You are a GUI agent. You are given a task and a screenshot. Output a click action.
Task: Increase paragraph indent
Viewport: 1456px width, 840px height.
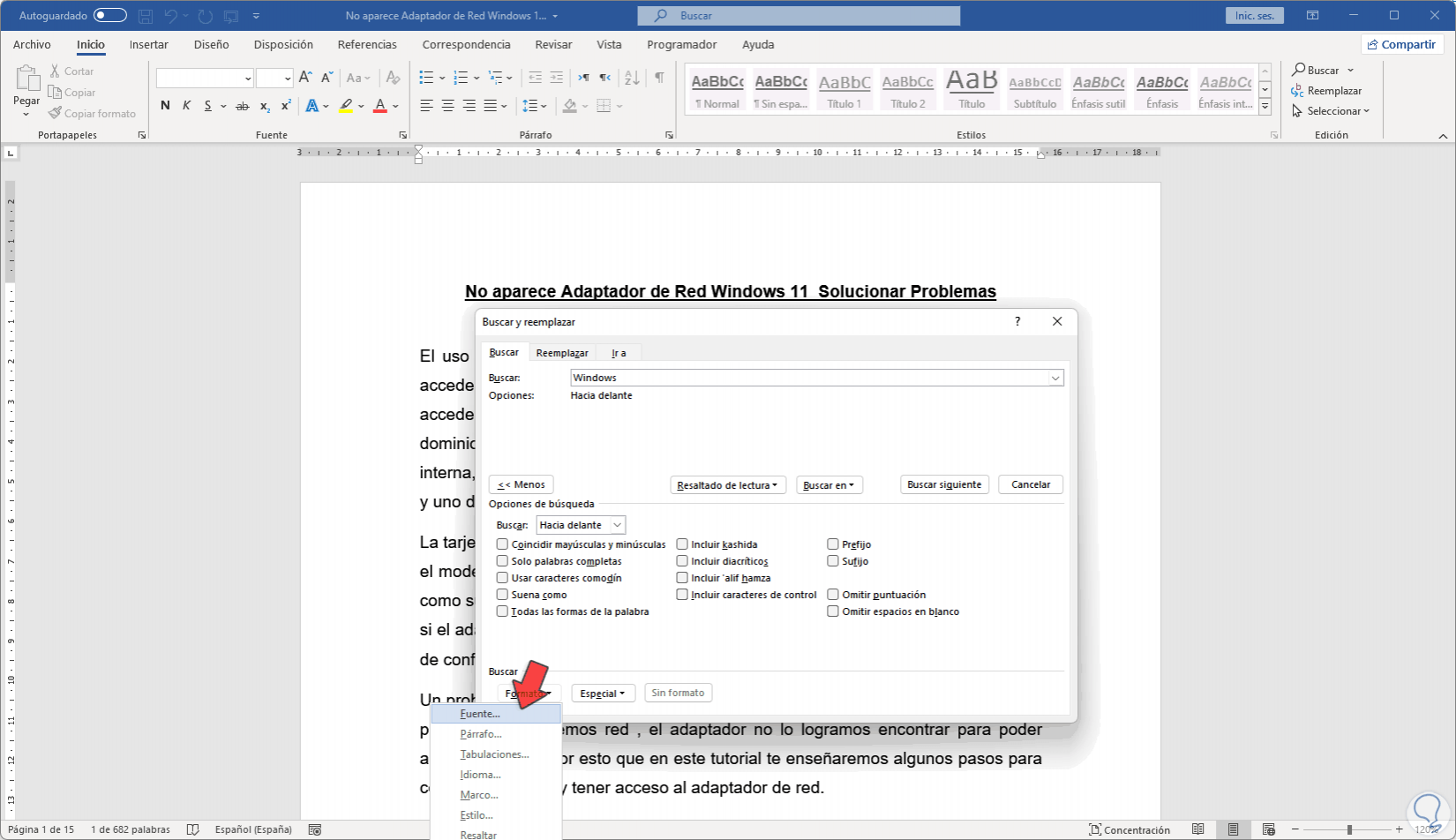[x=556, y=78]
